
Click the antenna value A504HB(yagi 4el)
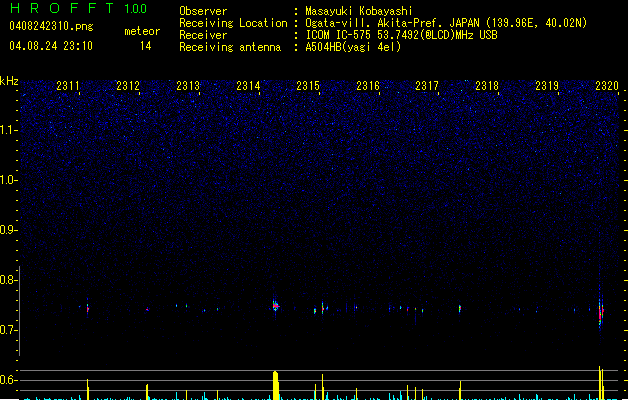click(353, 47)
